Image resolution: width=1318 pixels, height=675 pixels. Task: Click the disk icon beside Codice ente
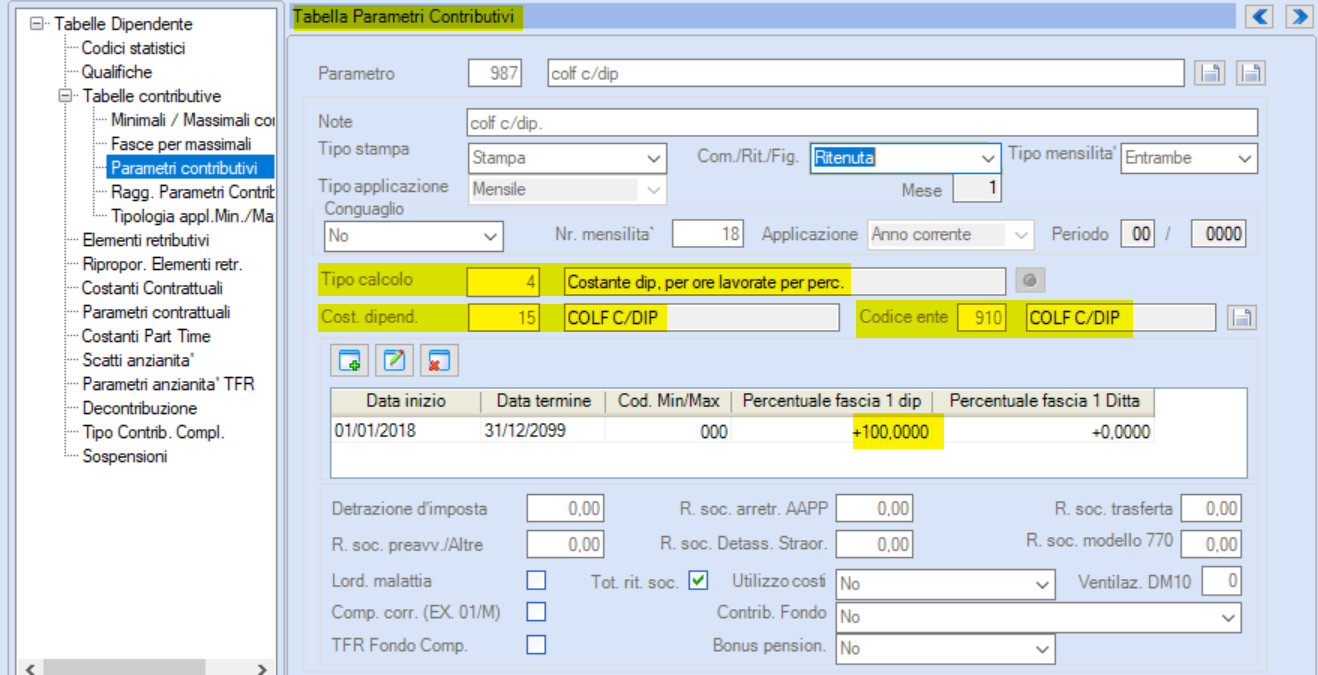pos(1241,319)
